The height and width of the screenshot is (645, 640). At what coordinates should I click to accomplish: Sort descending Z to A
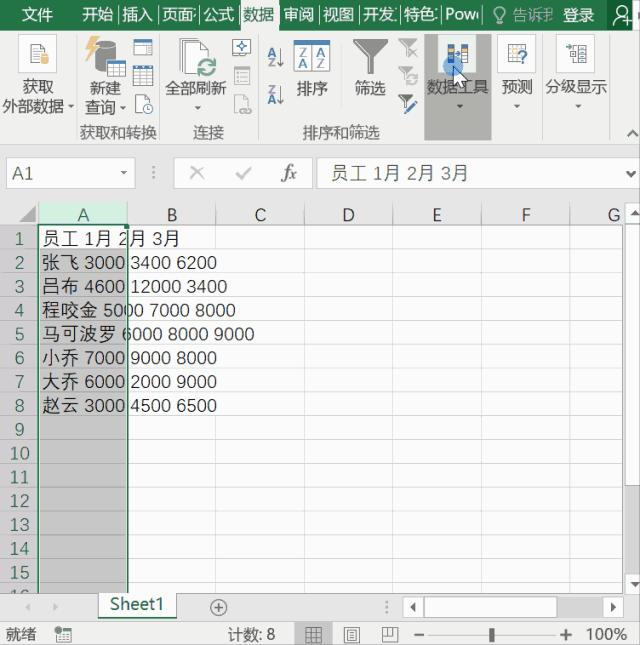pyautogui.click(x=275, y=94)
